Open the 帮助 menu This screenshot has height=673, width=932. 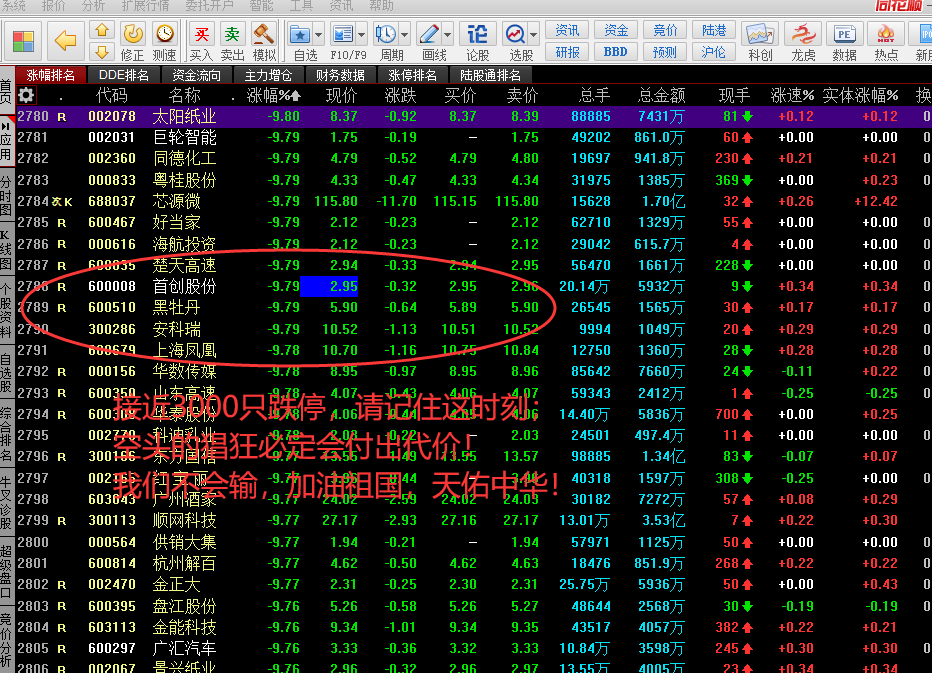[381, 6]
